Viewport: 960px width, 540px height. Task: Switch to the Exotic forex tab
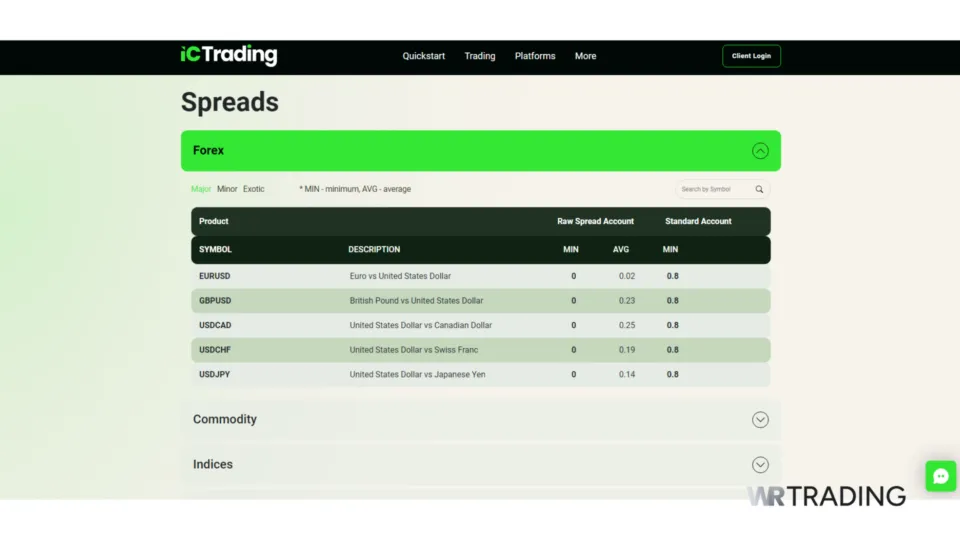click(254, 189)
